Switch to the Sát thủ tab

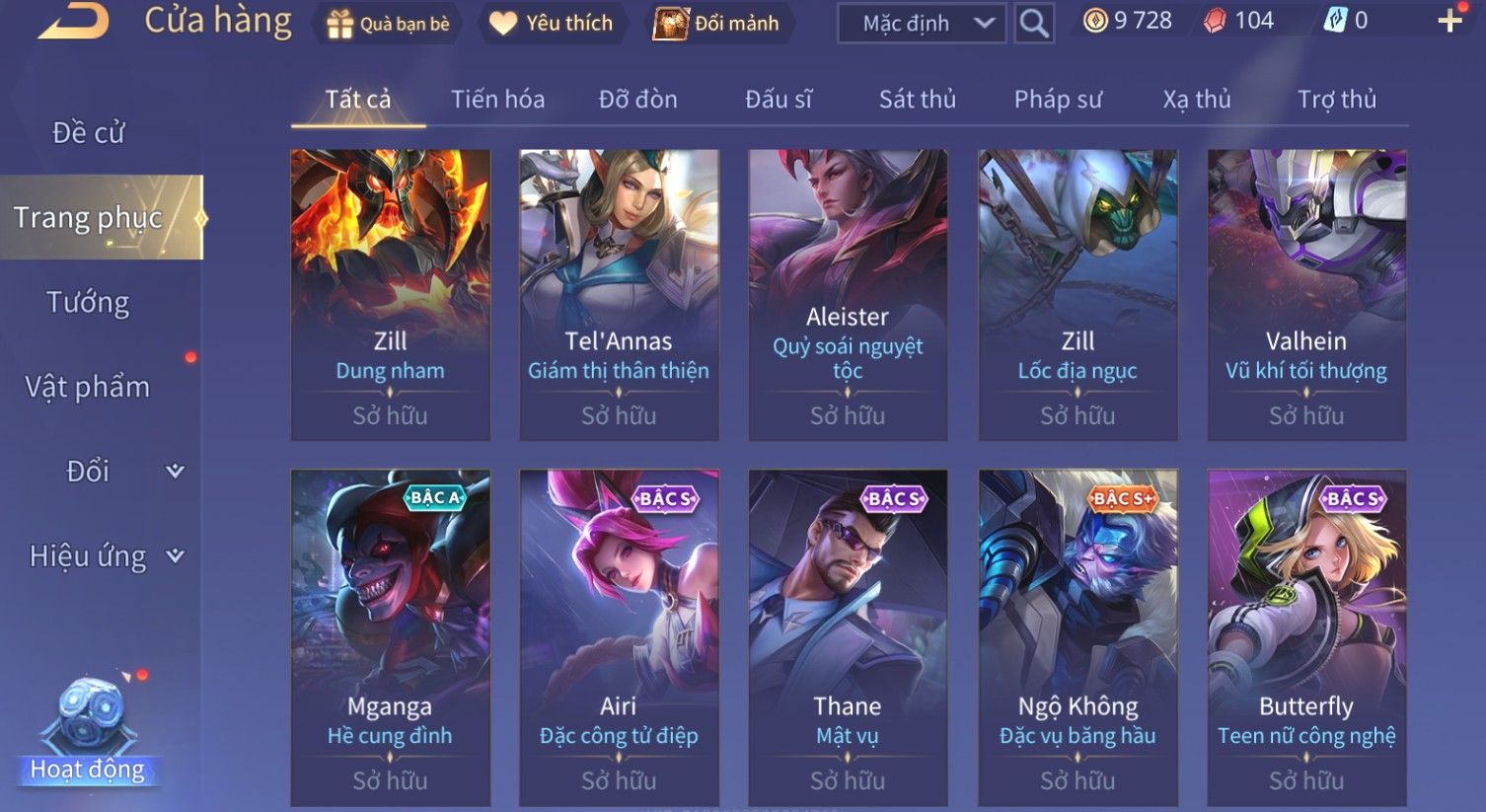point(918,99)
